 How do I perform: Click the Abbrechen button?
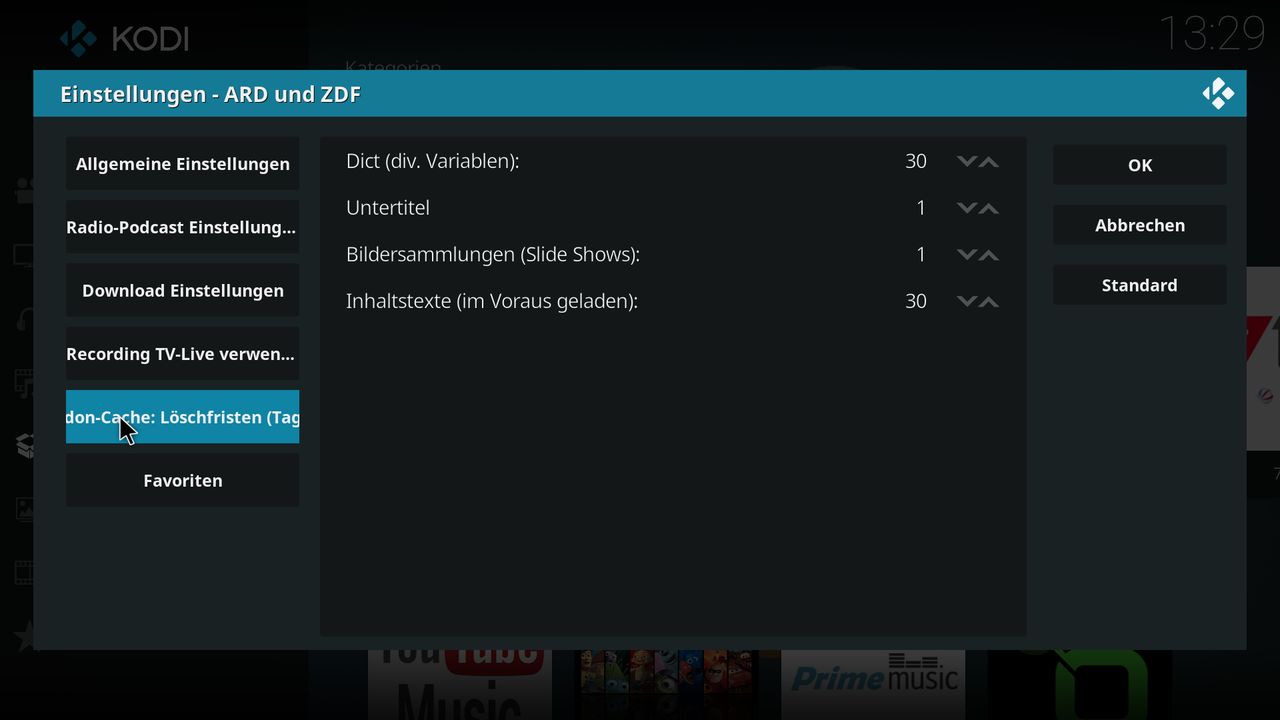1140,225
